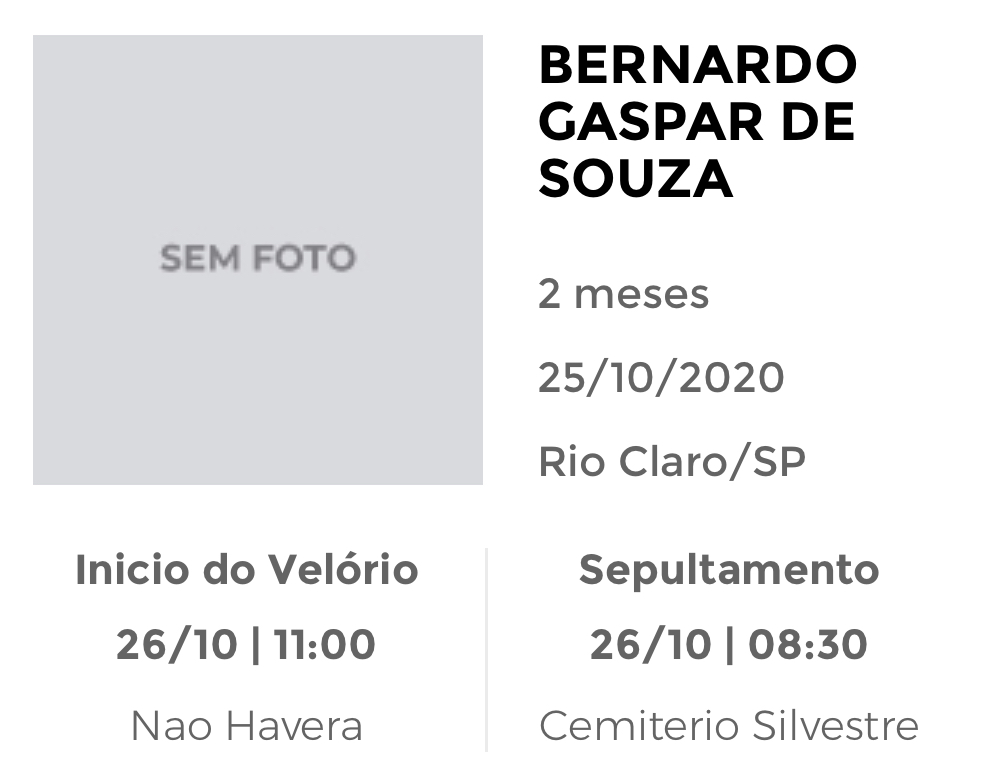Open the Cemiterio Silvestre location

(729, 726)
